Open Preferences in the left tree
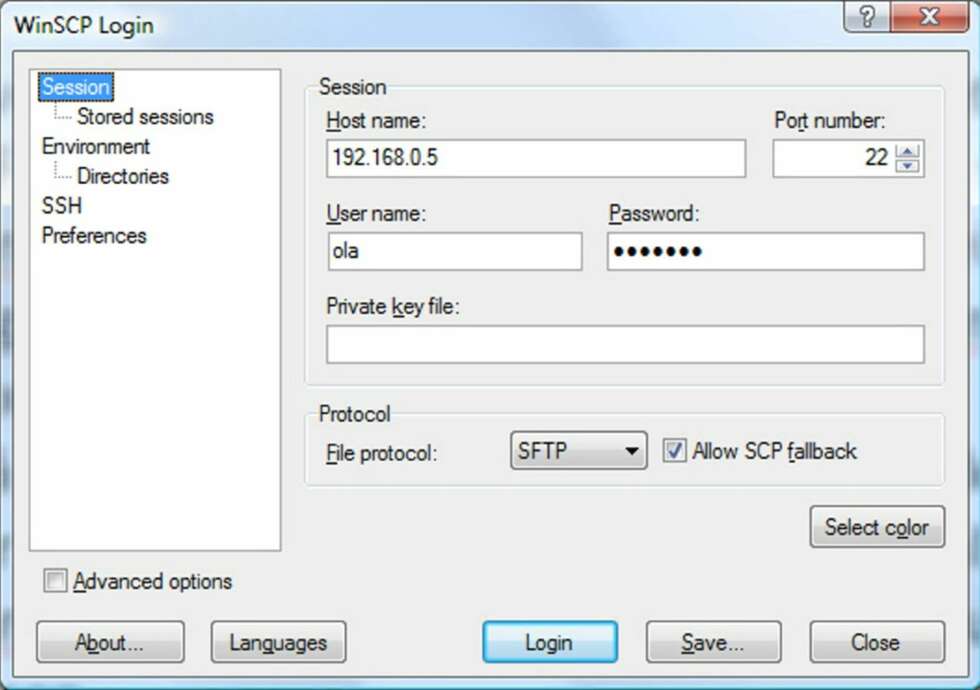980x690 pixels. pyautogui.click(x=94, y=236)
